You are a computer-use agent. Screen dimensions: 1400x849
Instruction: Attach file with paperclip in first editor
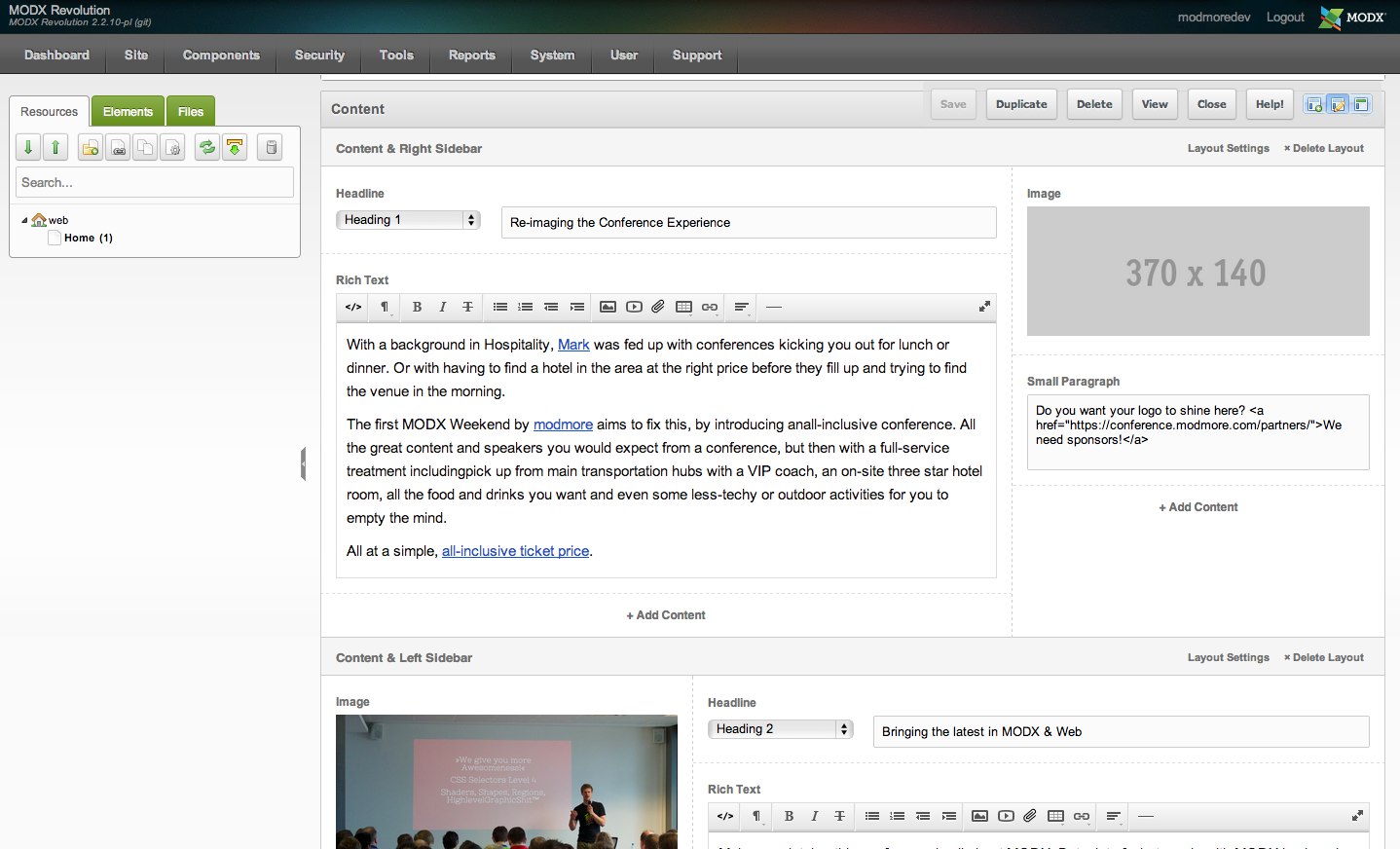click(x=658, y=307)
